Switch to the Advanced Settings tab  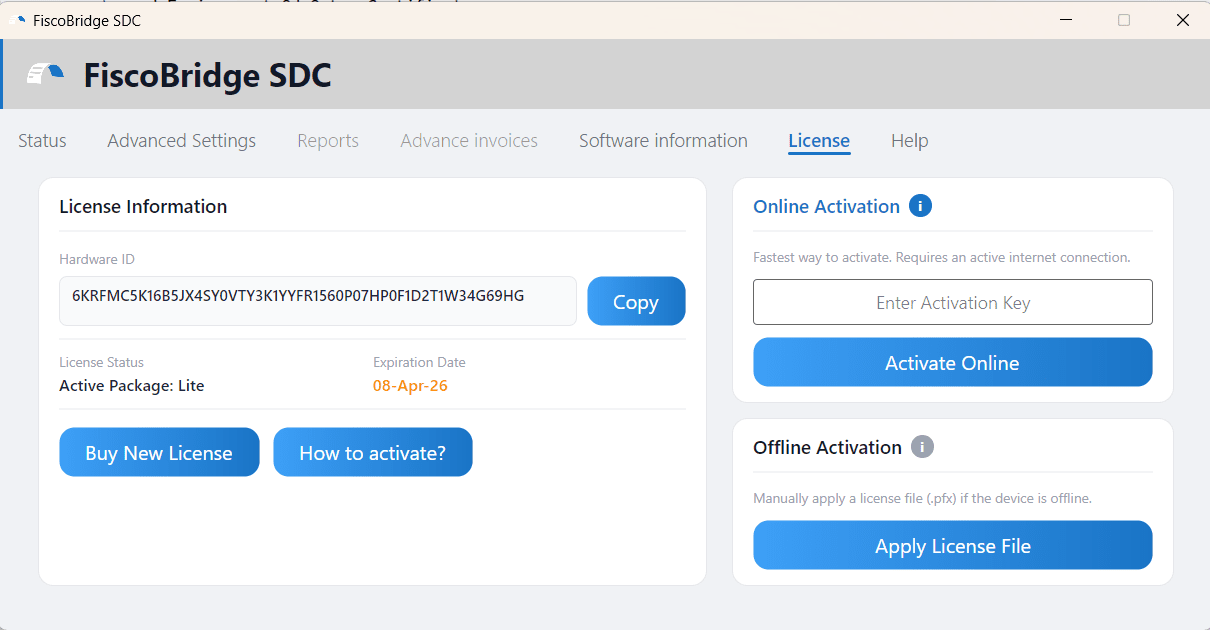click(182, 141)
